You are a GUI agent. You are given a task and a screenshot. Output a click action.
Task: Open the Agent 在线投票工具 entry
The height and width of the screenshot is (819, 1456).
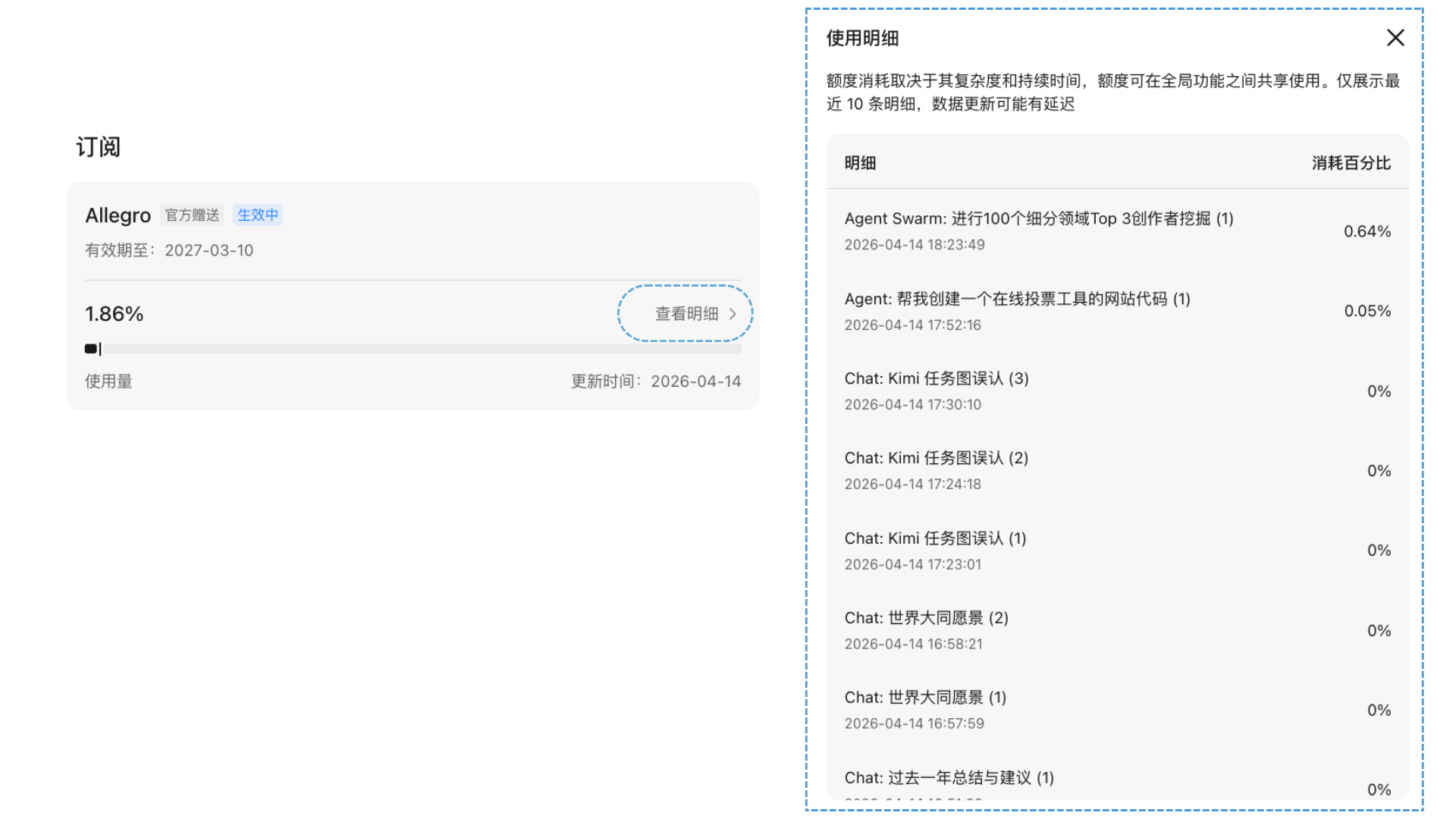(x=1017, y=300)
